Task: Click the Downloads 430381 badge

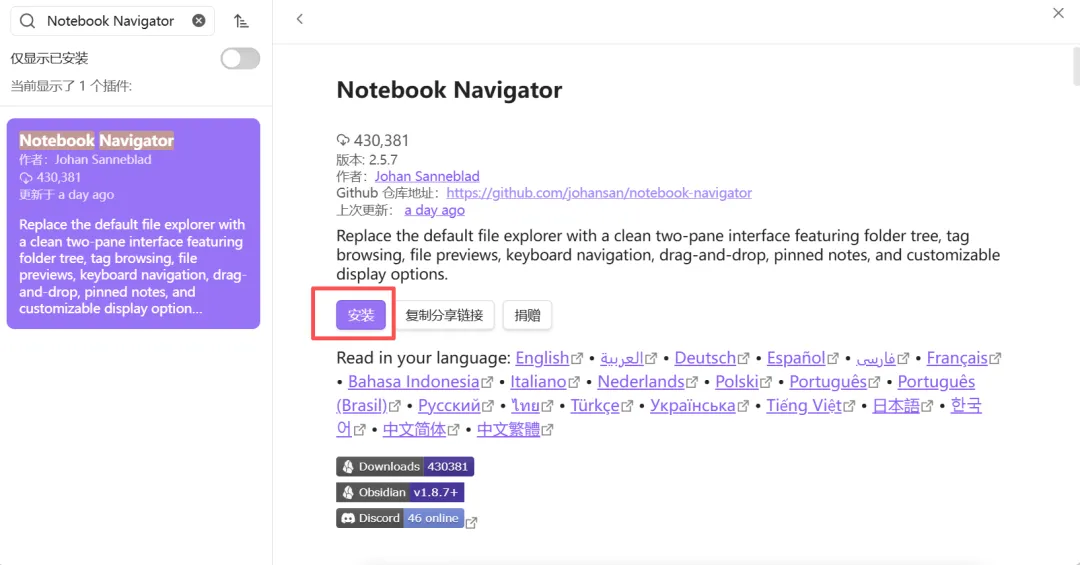Action: point(405,466)
